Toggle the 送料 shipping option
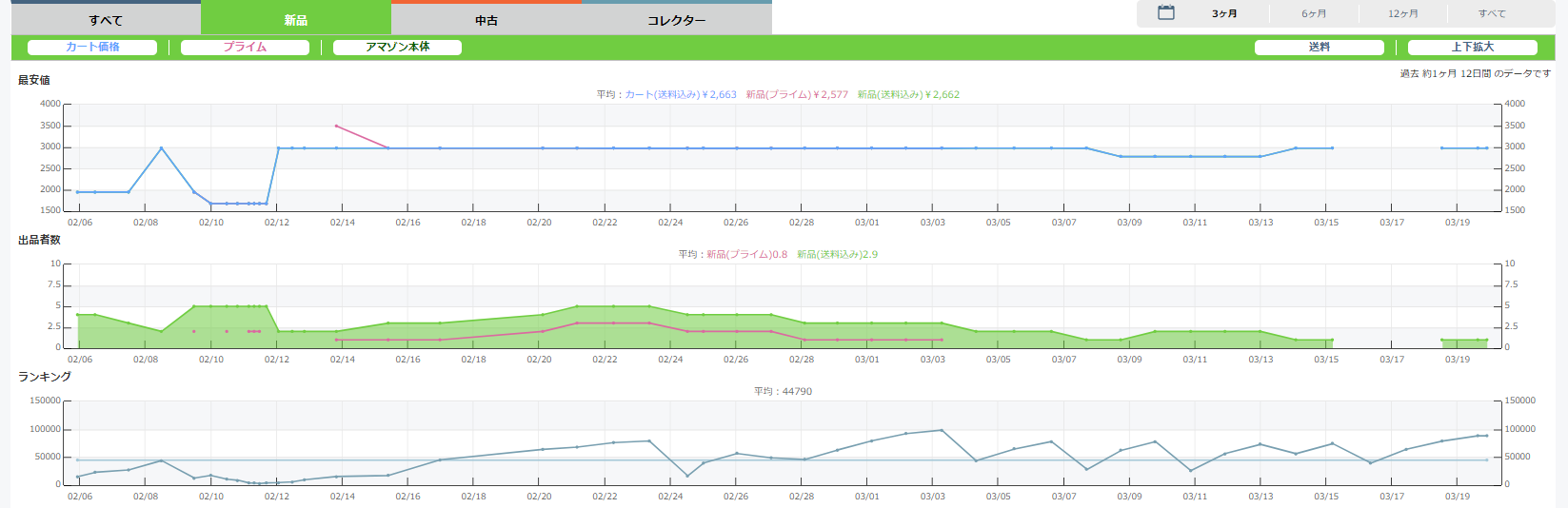1568x508 pixels. (1319, 47)
